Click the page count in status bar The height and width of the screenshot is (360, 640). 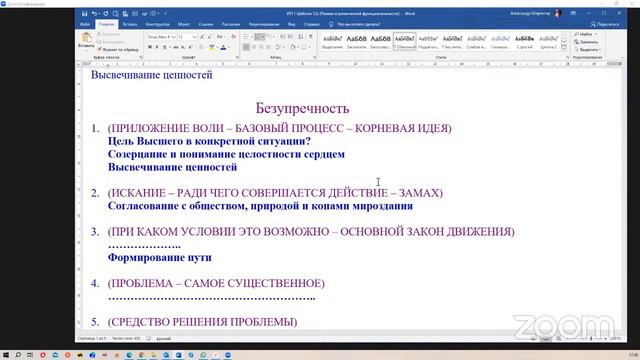[x=91, y=338]
